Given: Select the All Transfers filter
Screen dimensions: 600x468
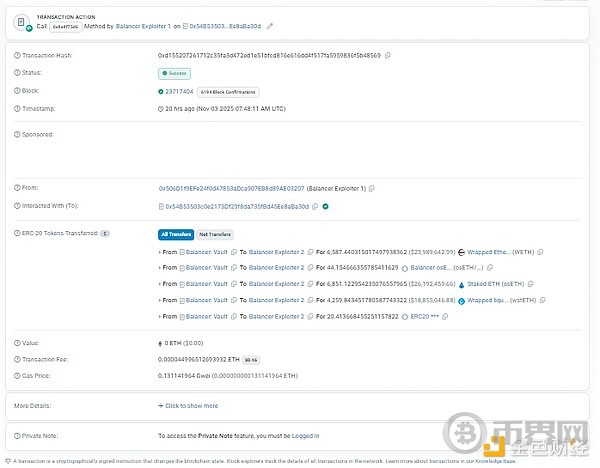Looking at the screenshot, I should point(176,234).
